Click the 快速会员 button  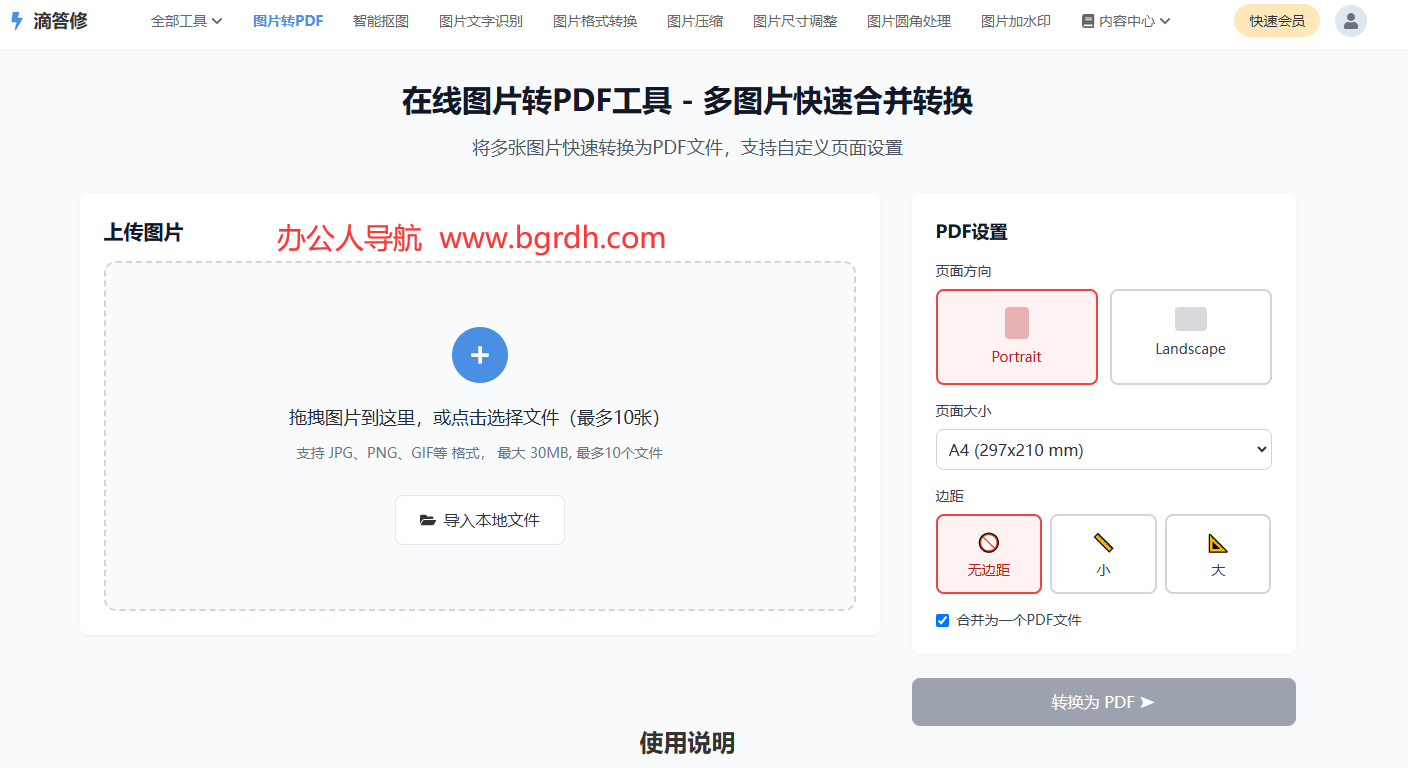(x=1277, y=21)
